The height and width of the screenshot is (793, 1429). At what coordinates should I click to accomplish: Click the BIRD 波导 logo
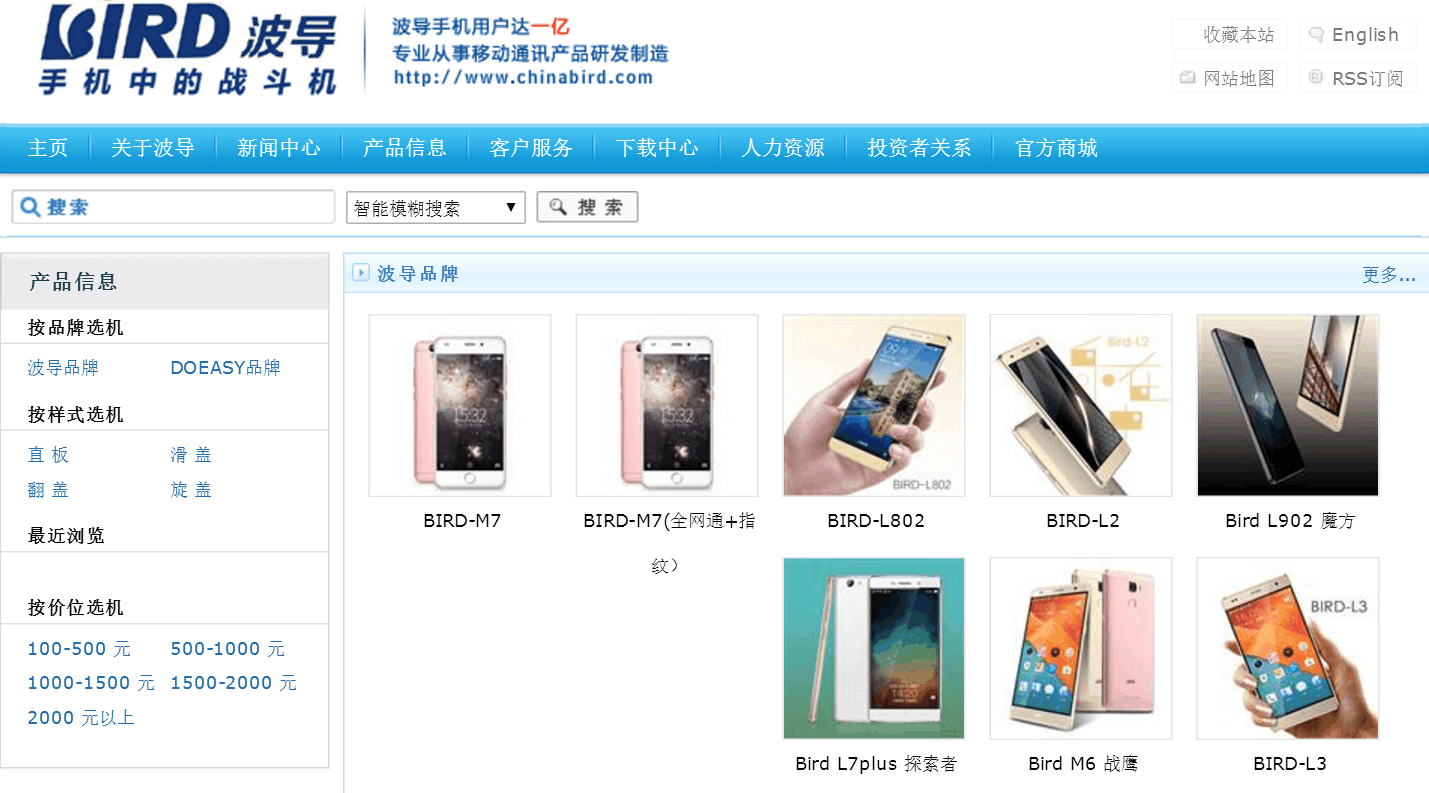click(x=188, y=49)
